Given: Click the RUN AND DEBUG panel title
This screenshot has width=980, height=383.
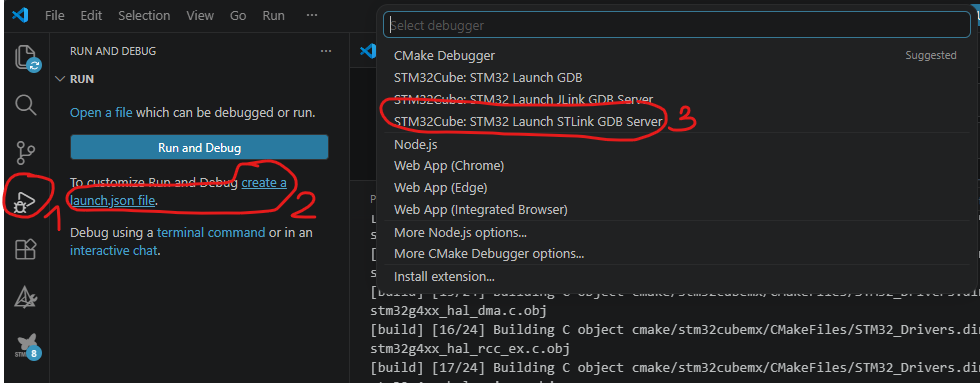Looking at the screenshot, I should click(x=113, y=51).
